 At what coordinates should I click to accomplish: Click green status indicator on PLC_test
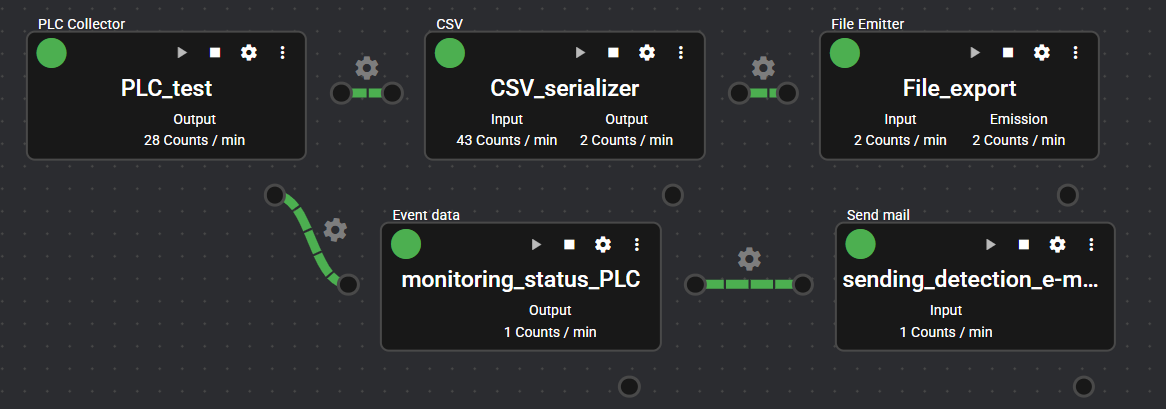pos(52,53)
